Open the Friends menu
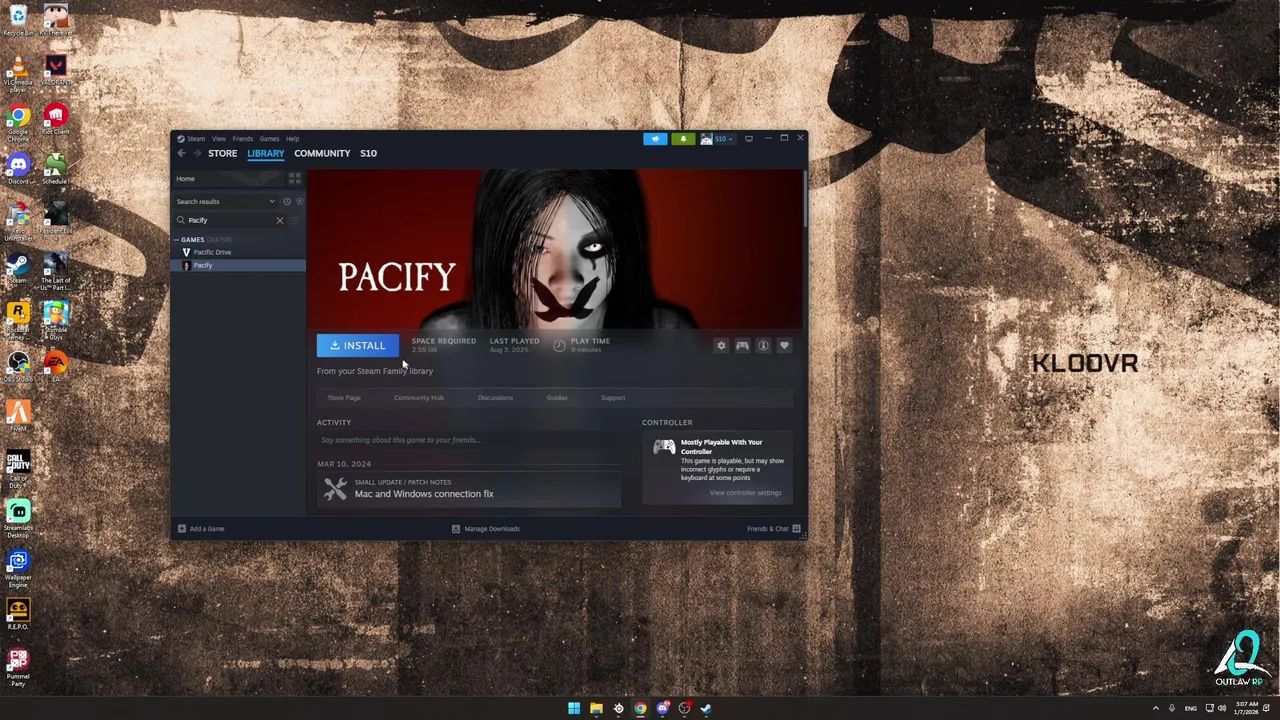The width and height of the screenshot is (1280, 720). [x=242, y=139]
